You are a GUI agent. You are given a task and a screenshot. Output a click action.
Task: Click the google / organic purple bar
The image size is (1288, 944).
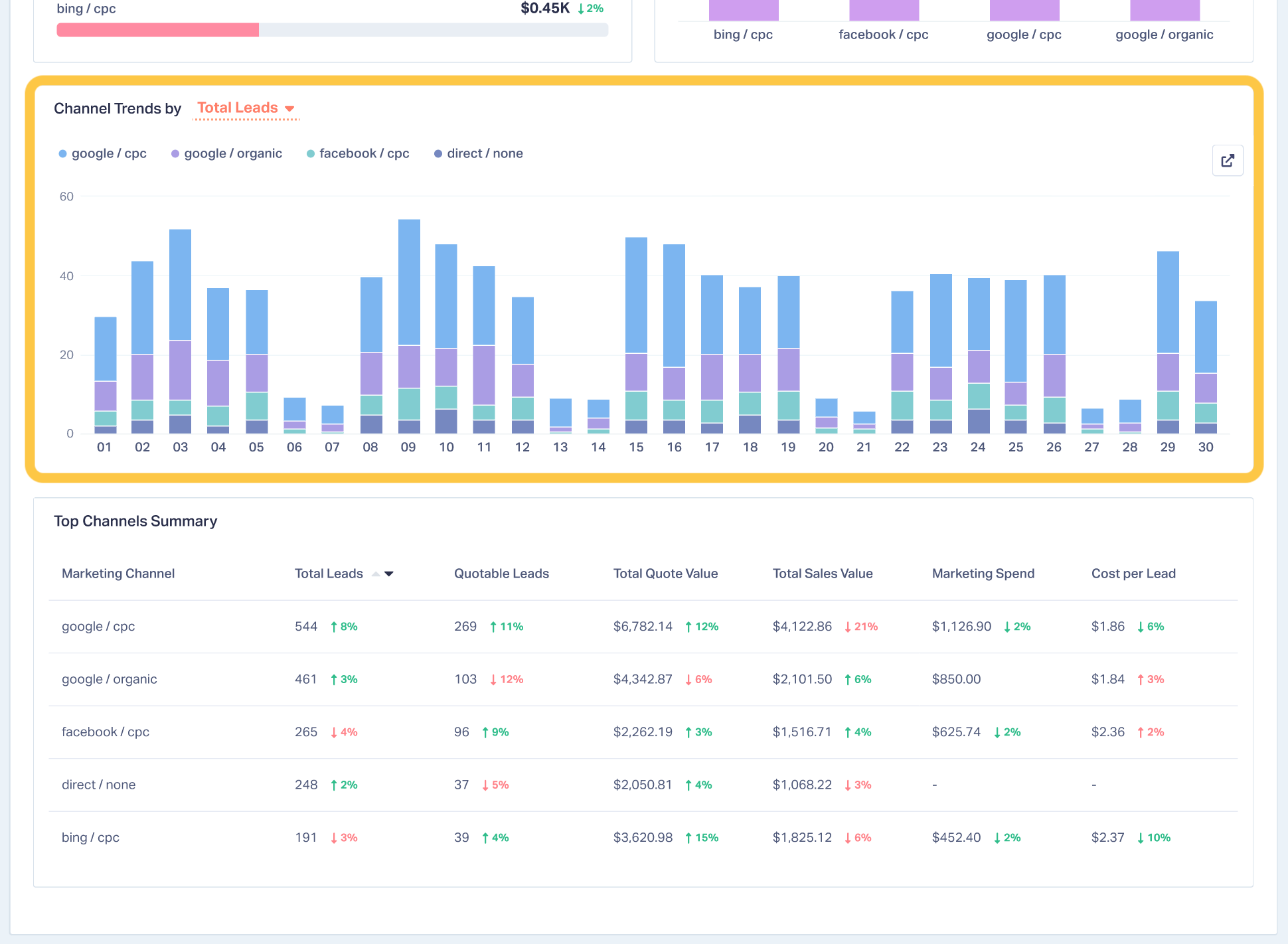pyautogui.click(x=1165, y=10)
